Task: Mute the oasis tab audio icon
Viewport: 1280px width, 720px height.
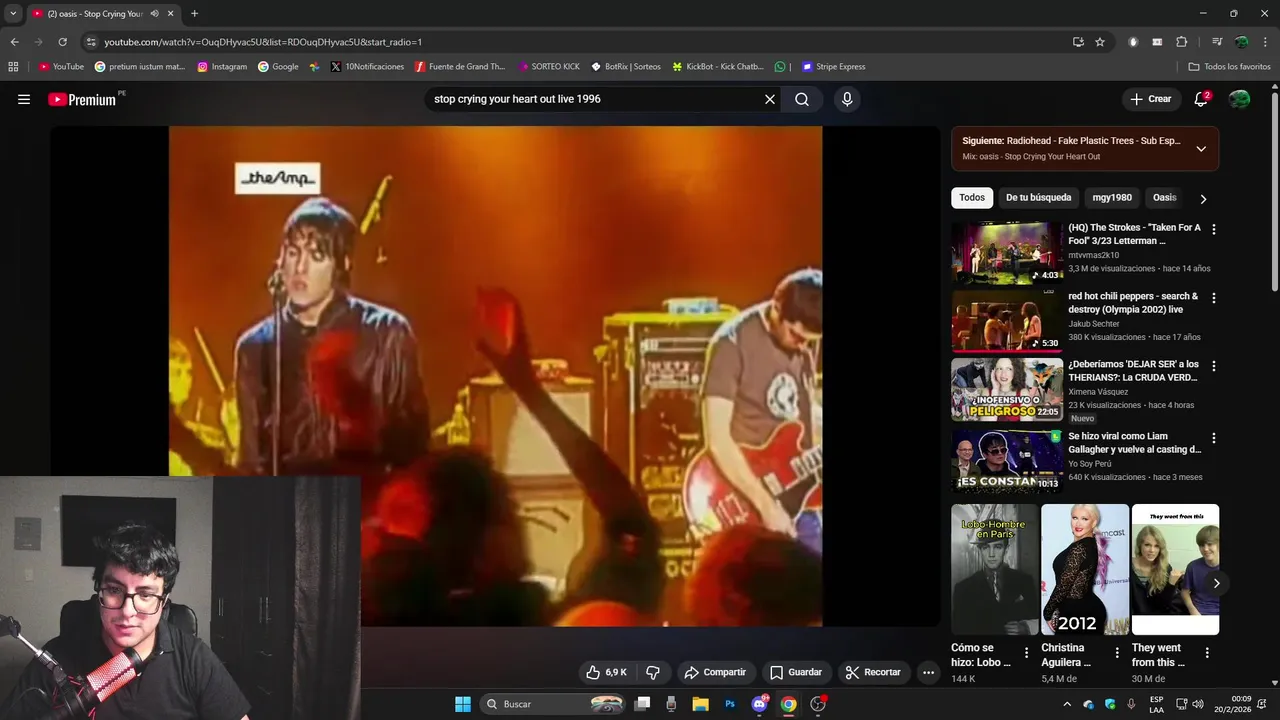Action: [154, 14]
